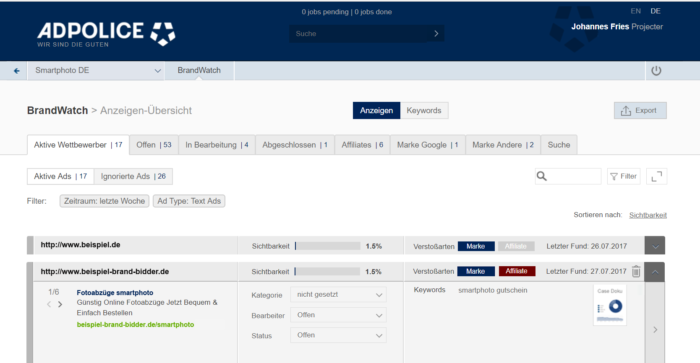Open the BrandWatch top tab
This screenshot has height=363, width=700.
(x=199, y=71)
